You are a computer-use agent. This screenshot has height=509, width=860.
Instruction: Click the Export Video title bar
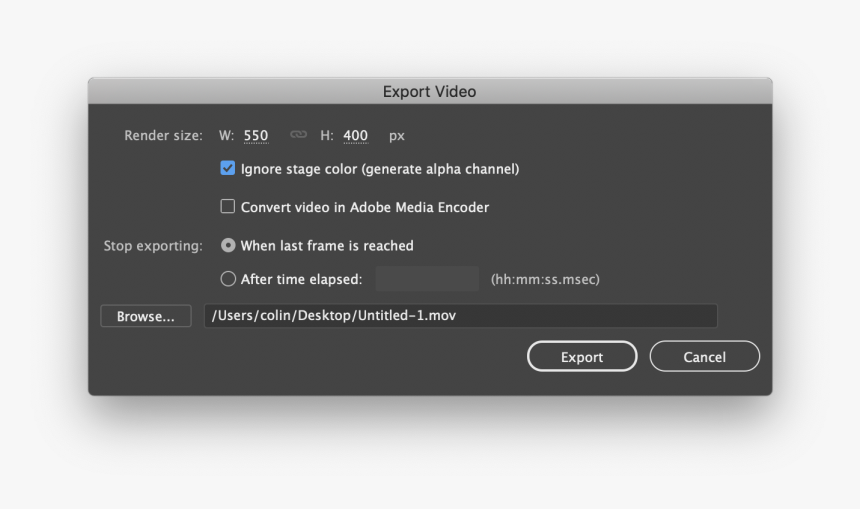tap(430, 91)
